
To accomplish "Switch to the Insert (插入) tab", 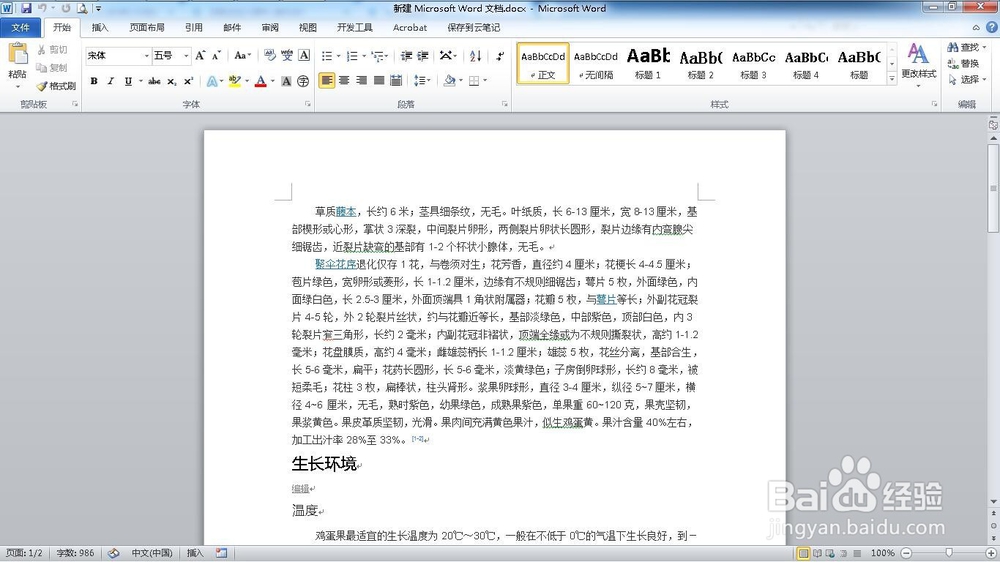I will tap(100, 27).
